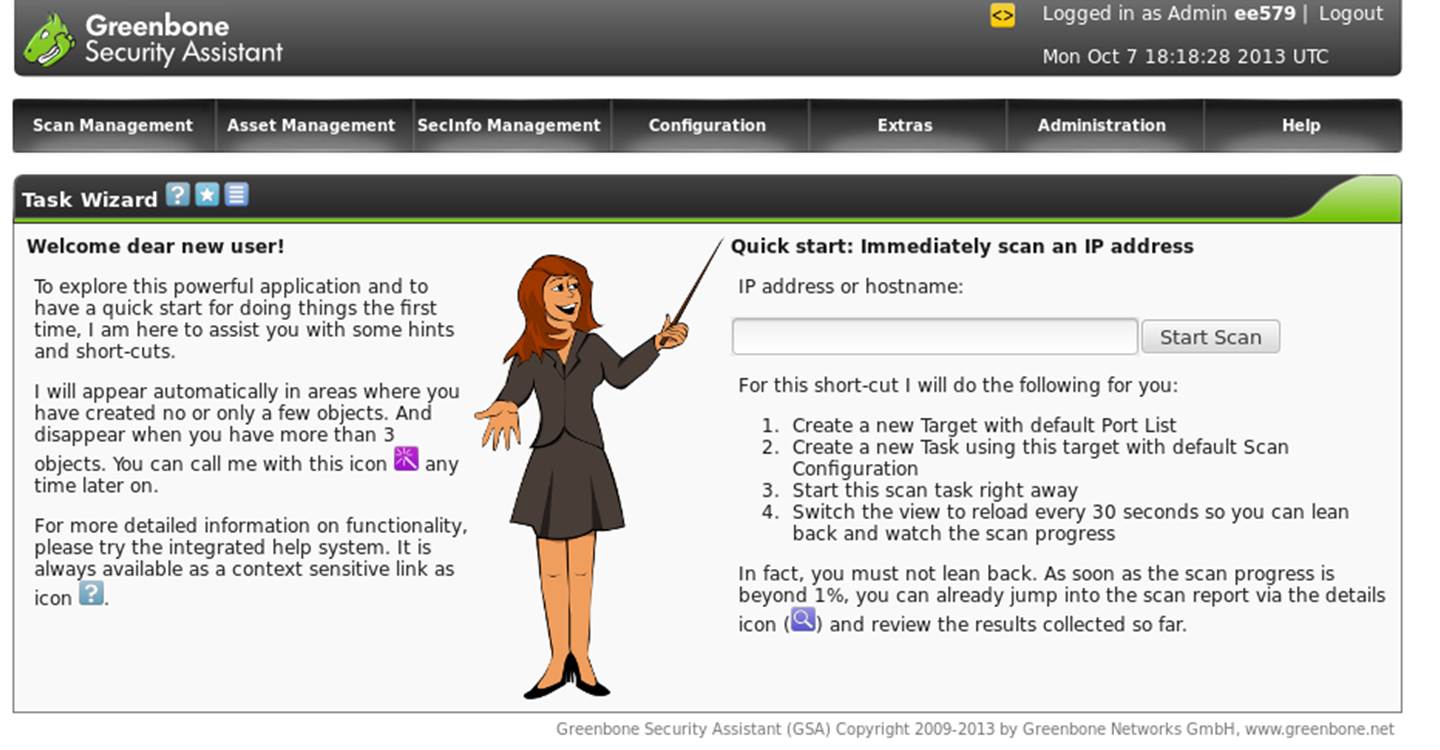Click the username ee579
This screenshot has height=750, width=1440.
click(x=1265, y=14)
